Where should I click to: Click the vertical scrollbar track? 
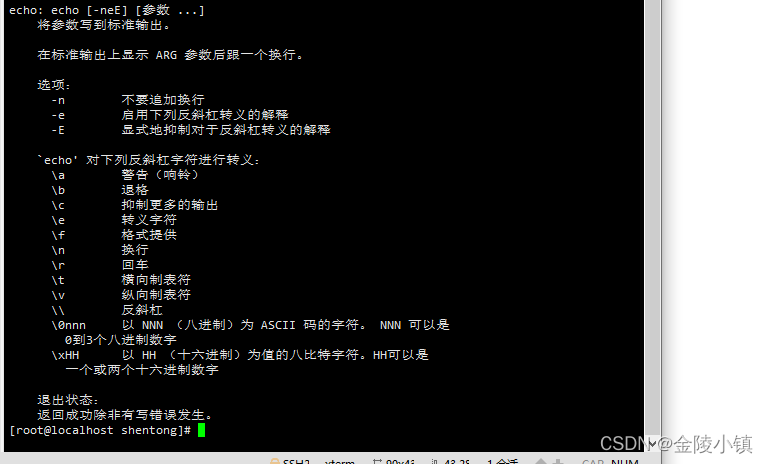[652, 216]
